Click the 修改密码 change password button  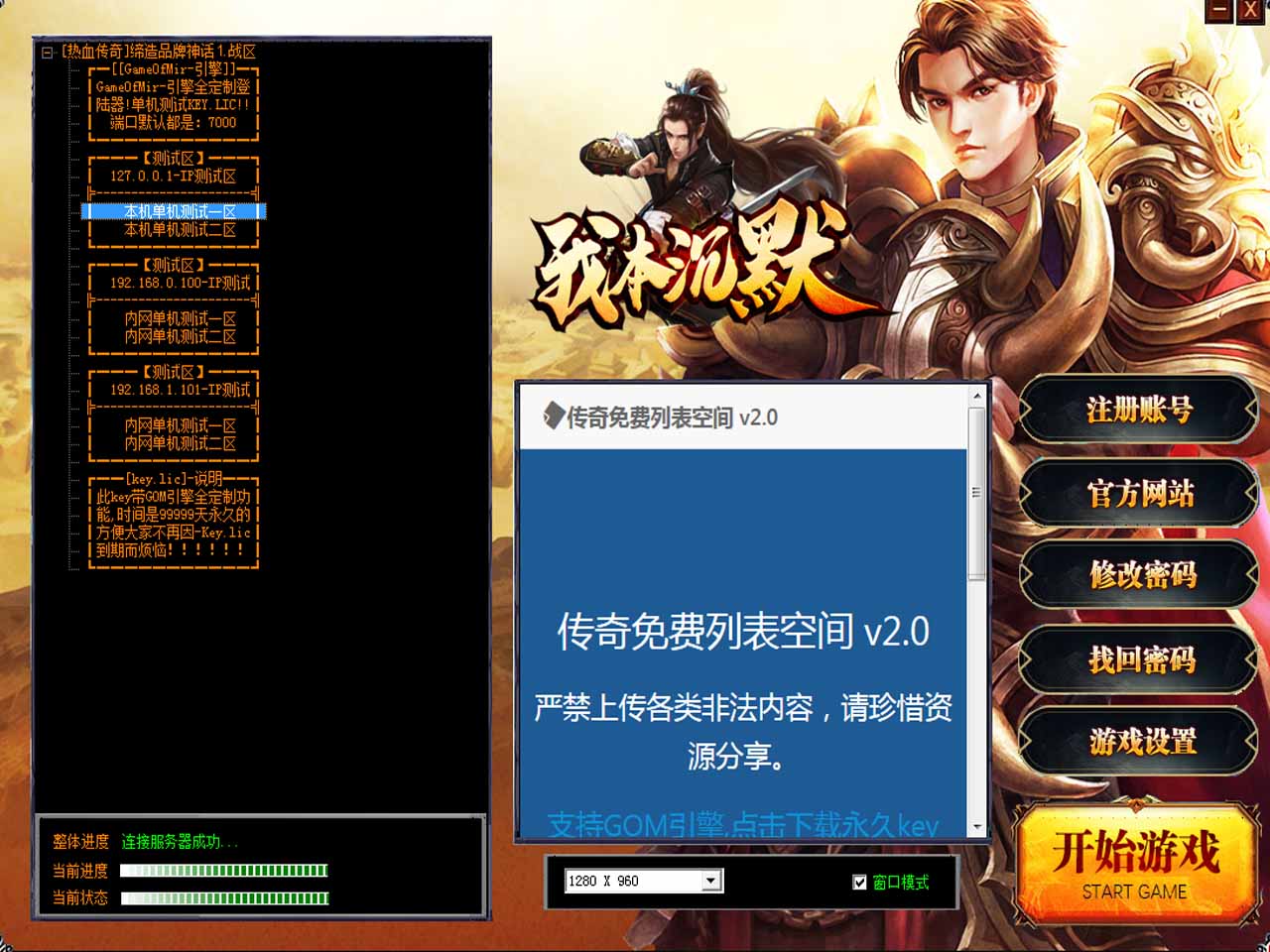[x=1139, y=575]
